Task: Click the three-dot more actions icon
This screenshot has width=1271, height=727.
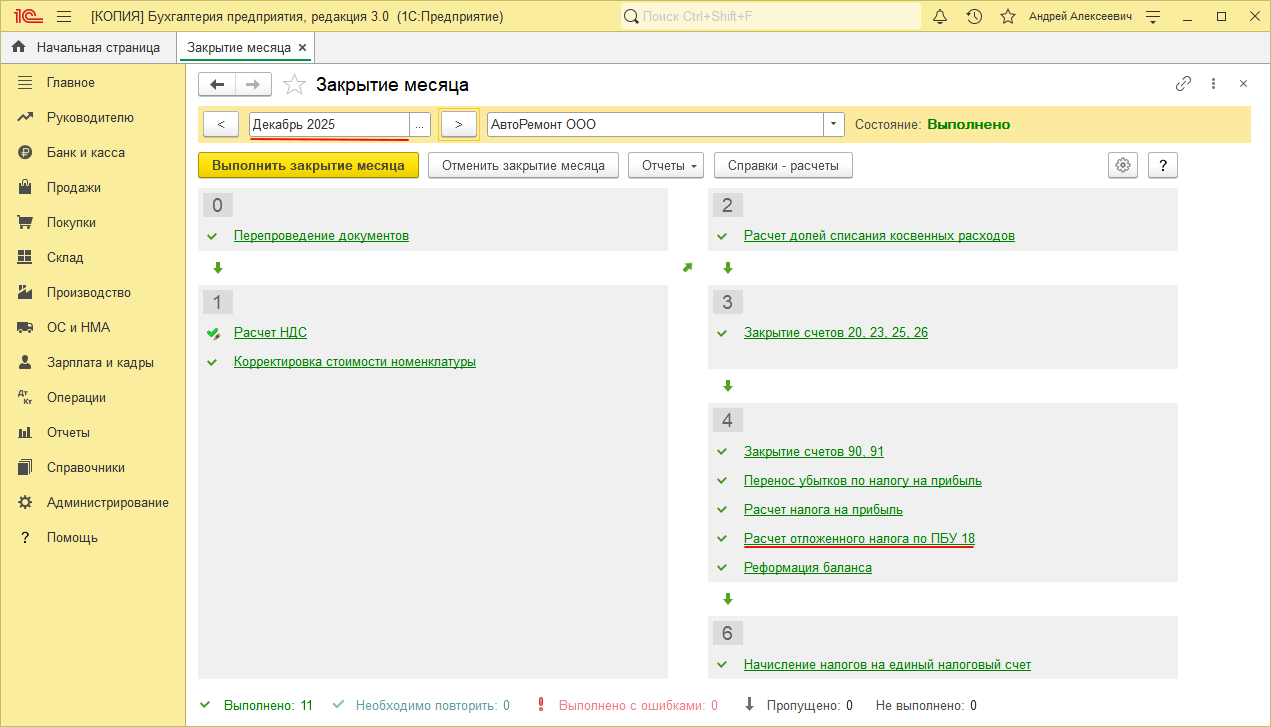Action: (1213, 84)
